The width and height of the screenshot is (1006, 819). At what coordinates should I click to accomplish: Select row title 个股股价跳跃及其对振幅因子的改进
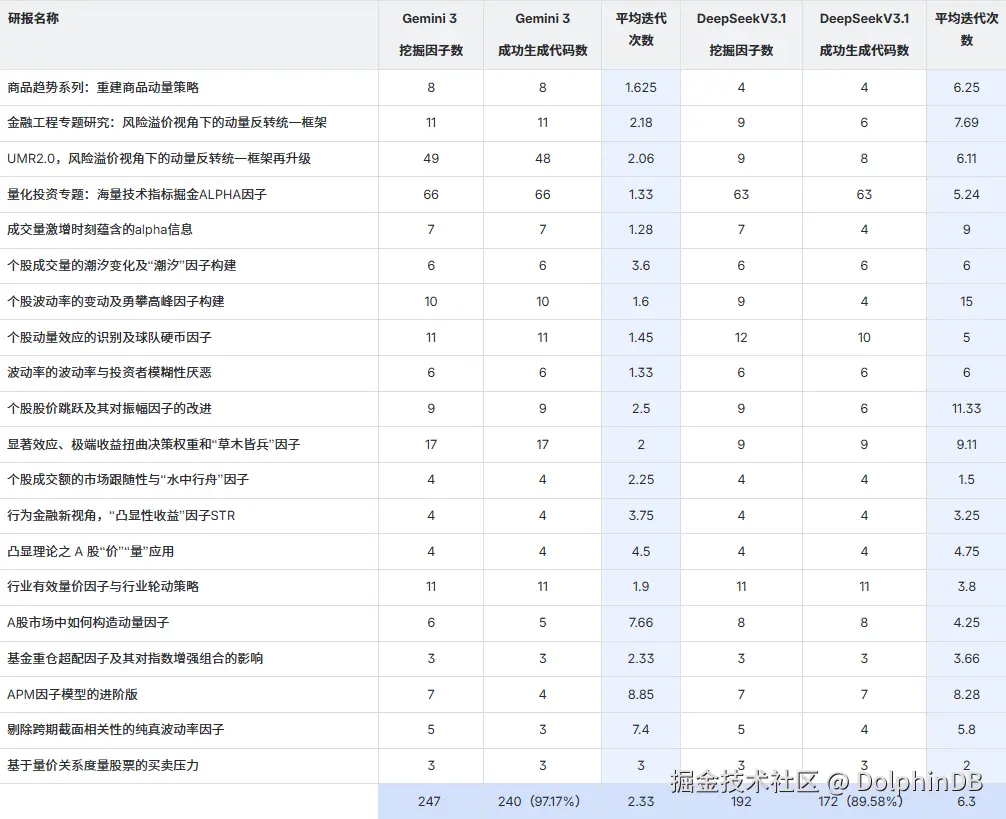pyautogui.click(x=109, y=409)
